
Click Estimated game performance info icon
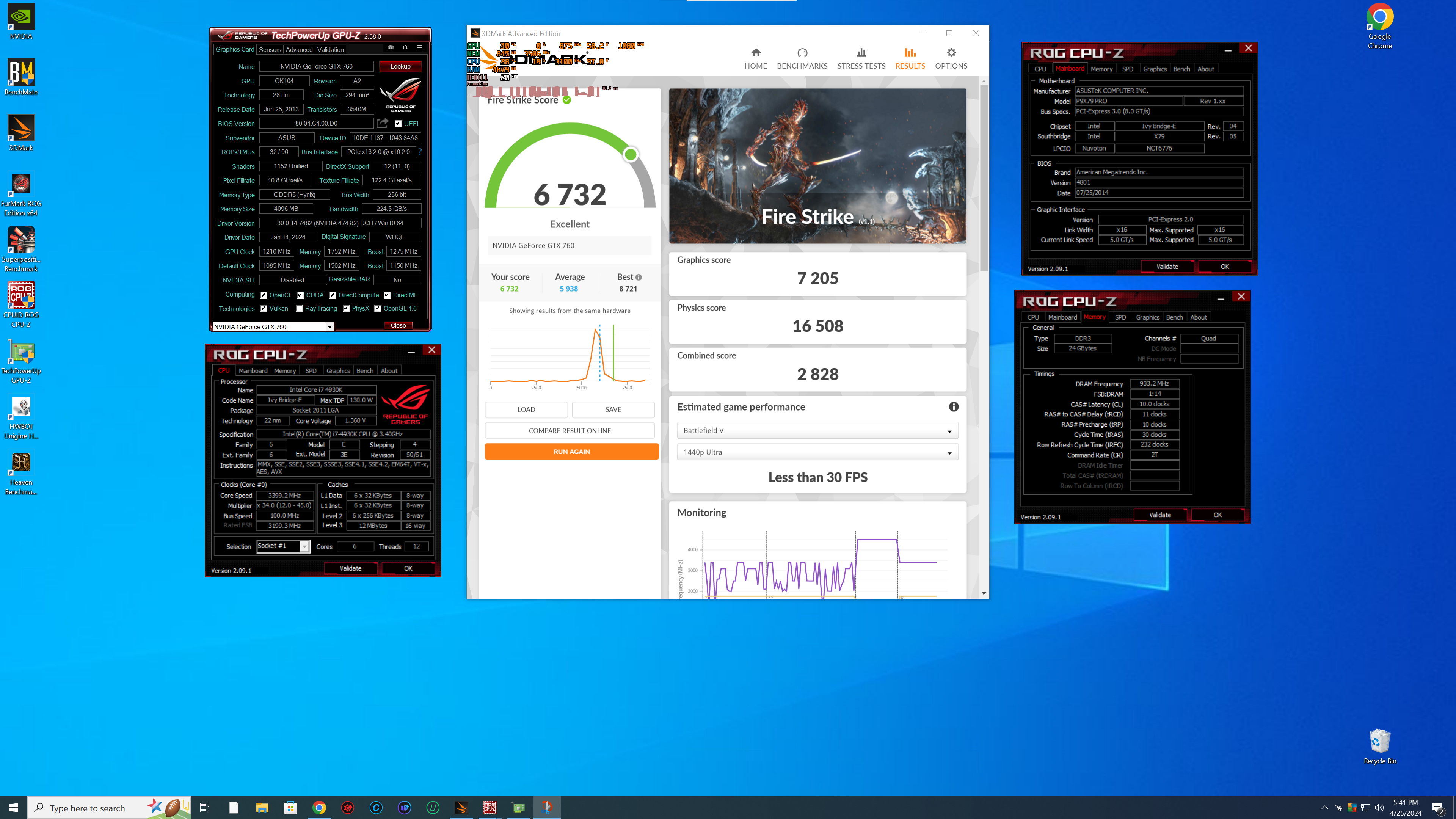(x=954, y=407)
